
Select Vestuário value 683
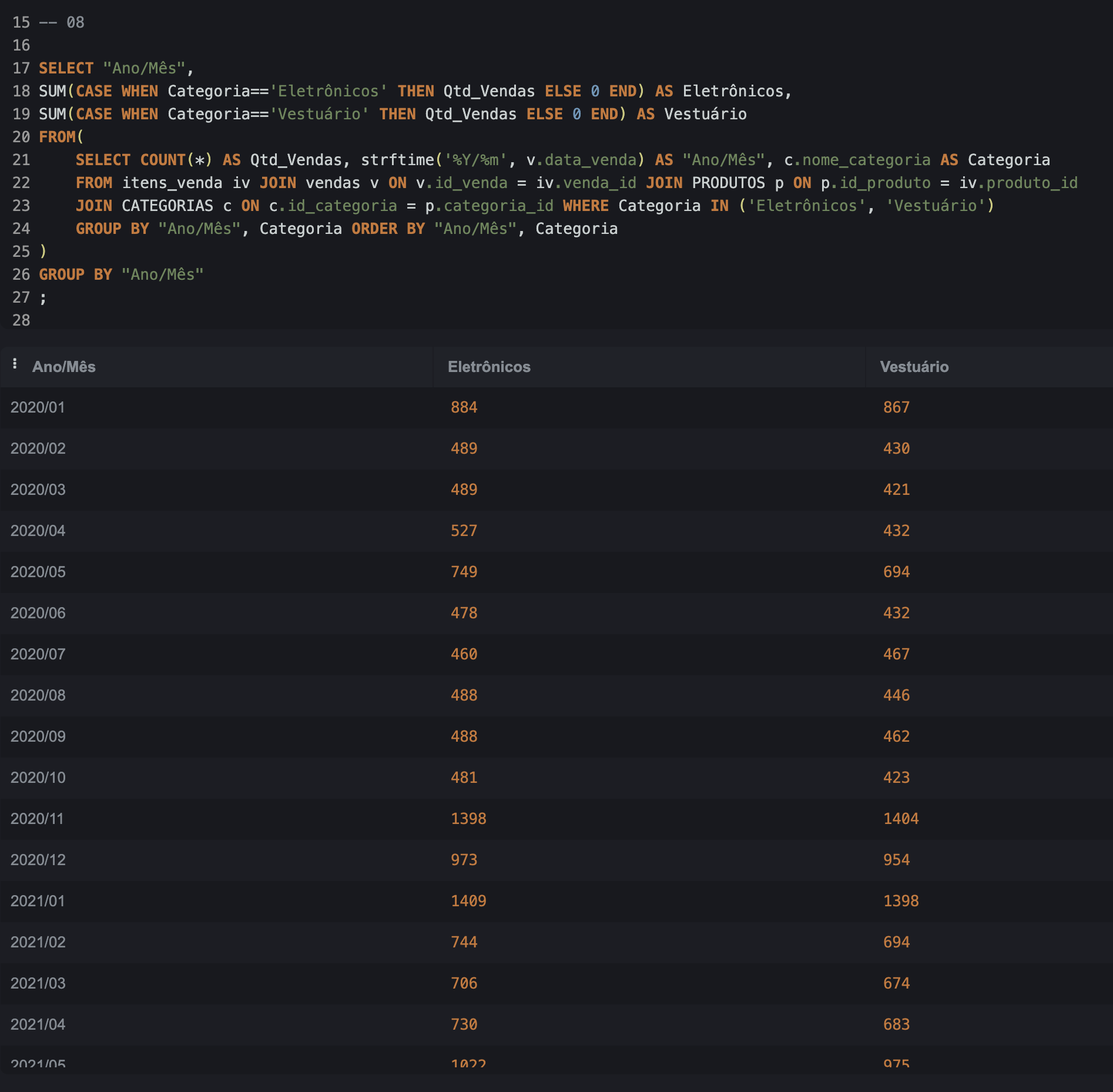point(896,1024)
